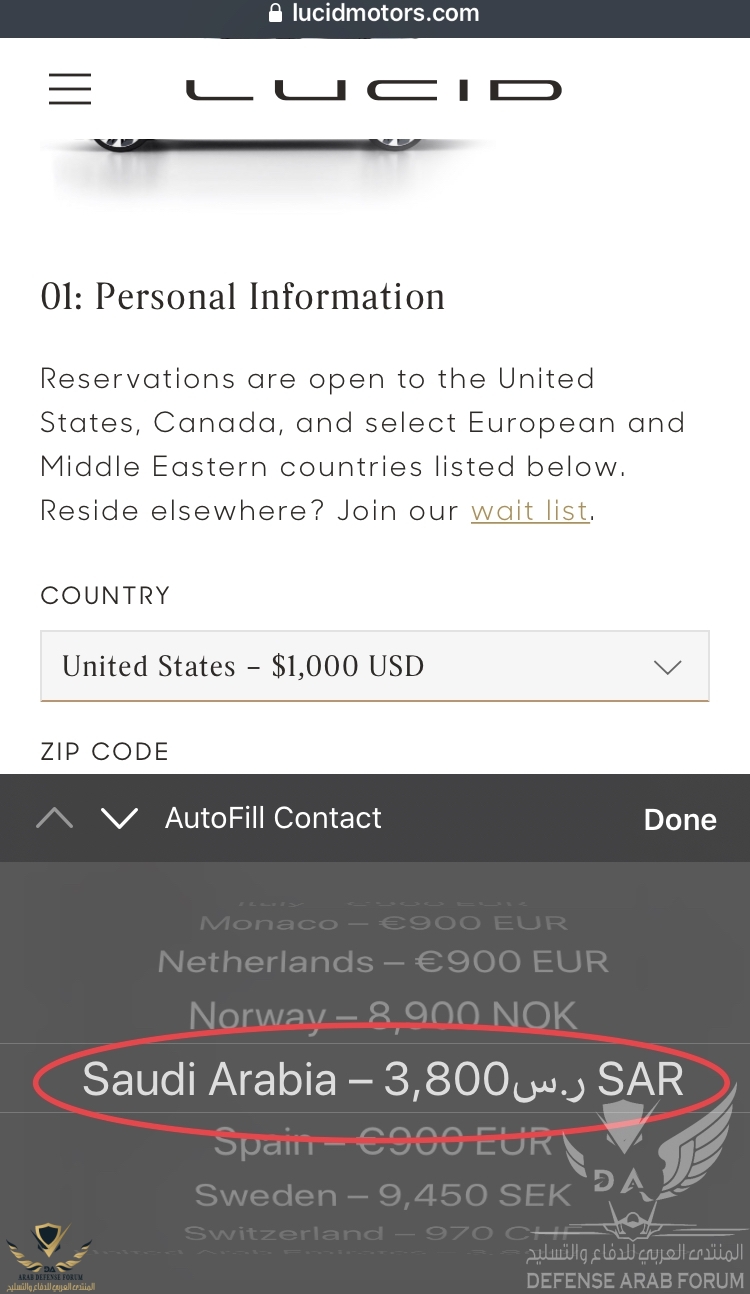Pick Sweden 9,450 SEK option
750x1294 pixels.
point(383,1195)
